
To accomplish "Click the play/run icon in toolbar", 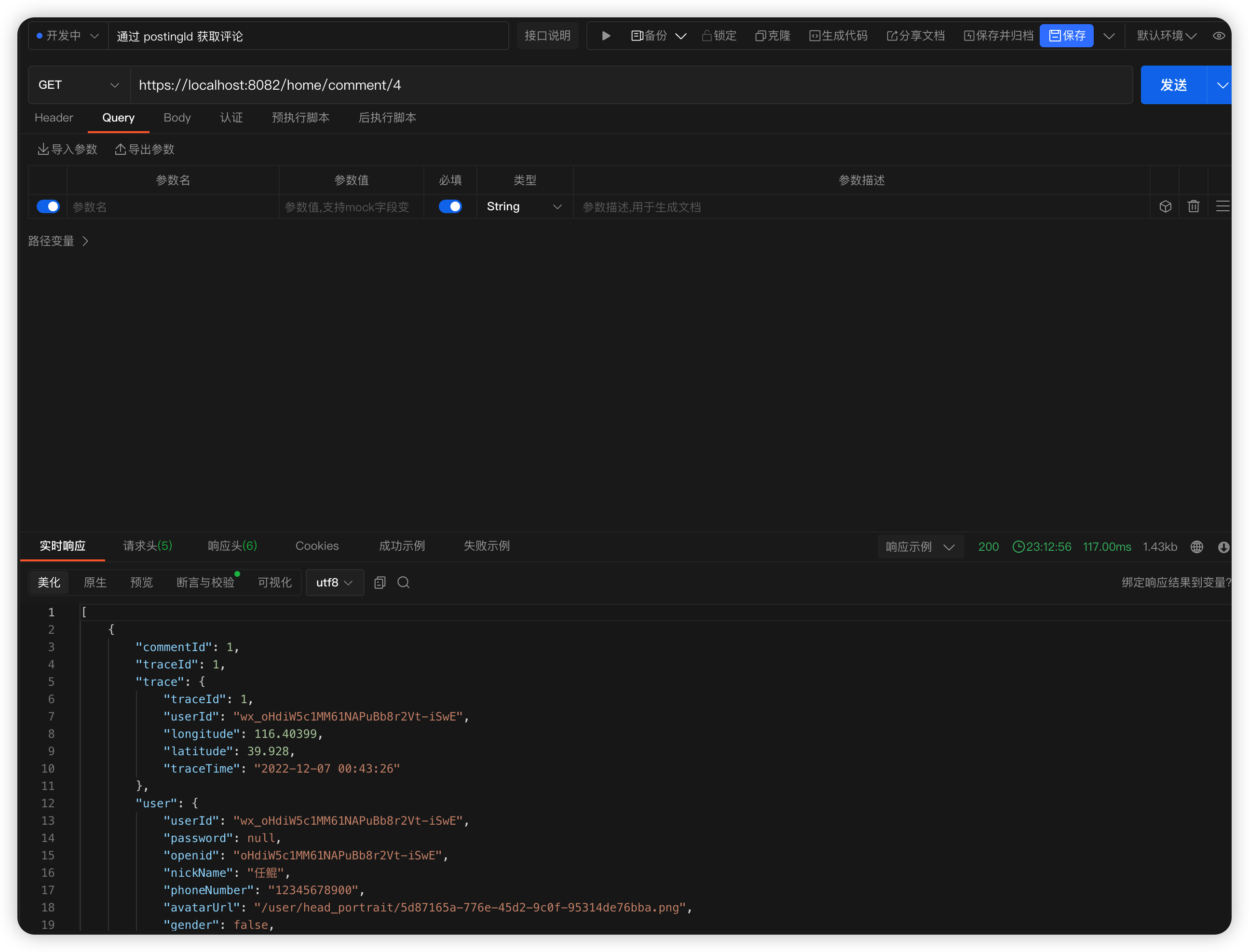I will click(606, 36).
